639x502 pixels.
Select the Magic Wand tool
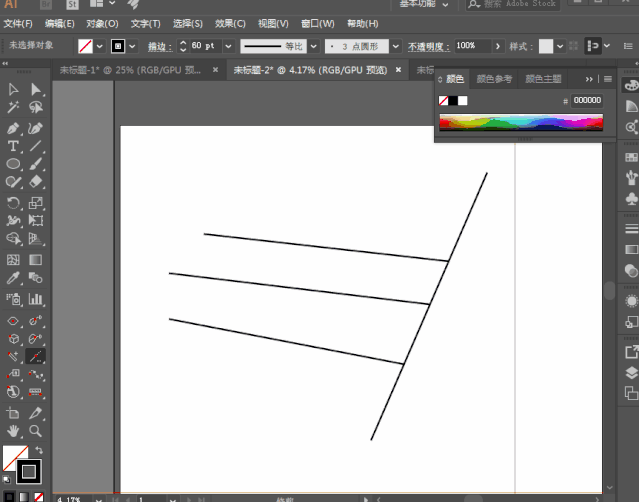[13, 107]
